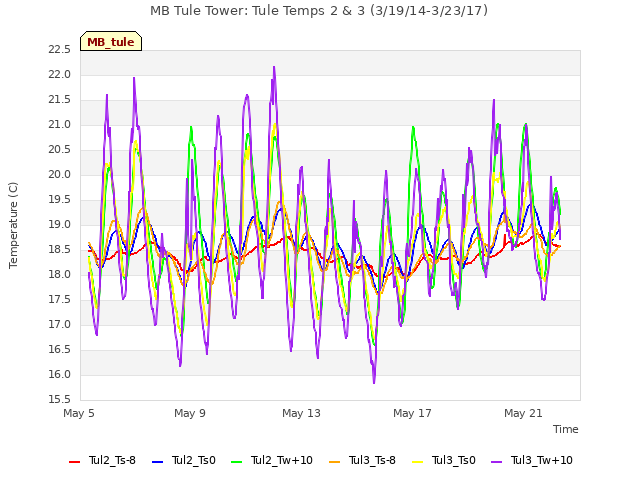Click the purple peak above 22.0
This screenshot has width=640, height=480.
click(x=274, y=69)
